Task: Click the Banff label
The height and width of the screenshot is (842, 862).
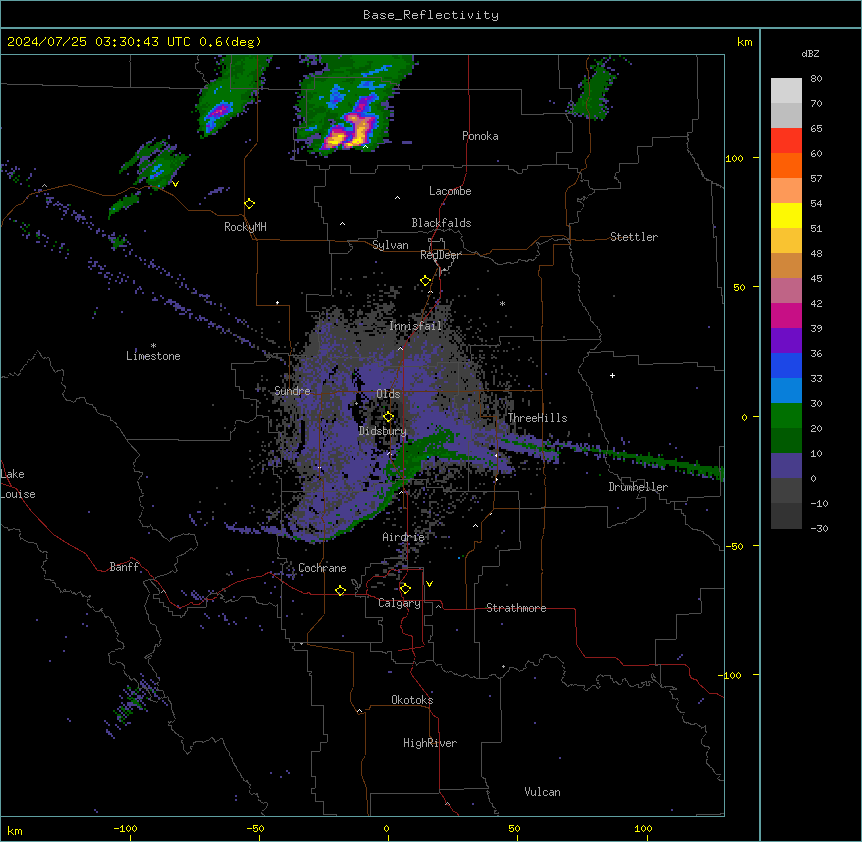Action: pos(124,567)
